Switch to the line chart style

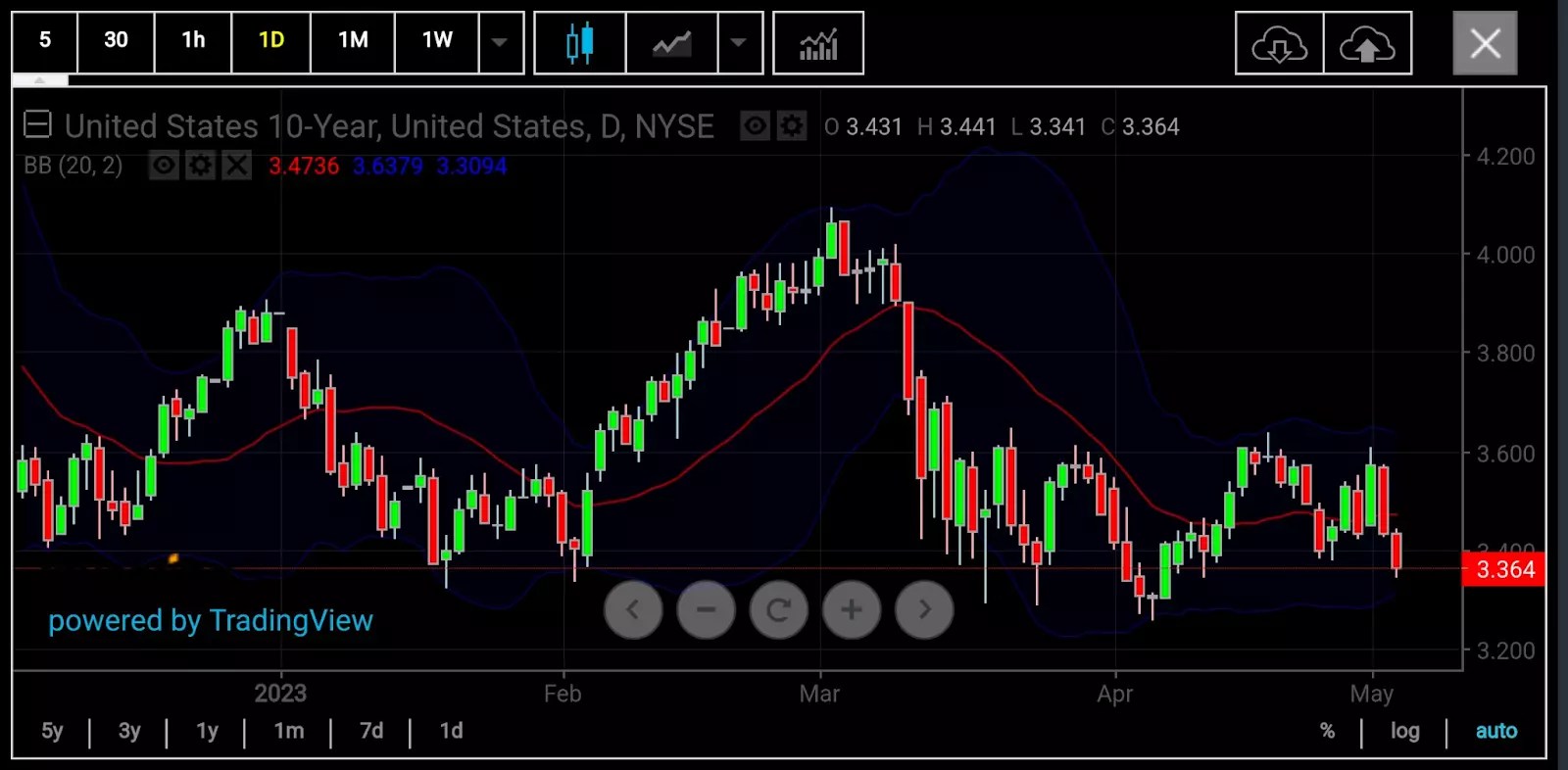coord(672,43)
